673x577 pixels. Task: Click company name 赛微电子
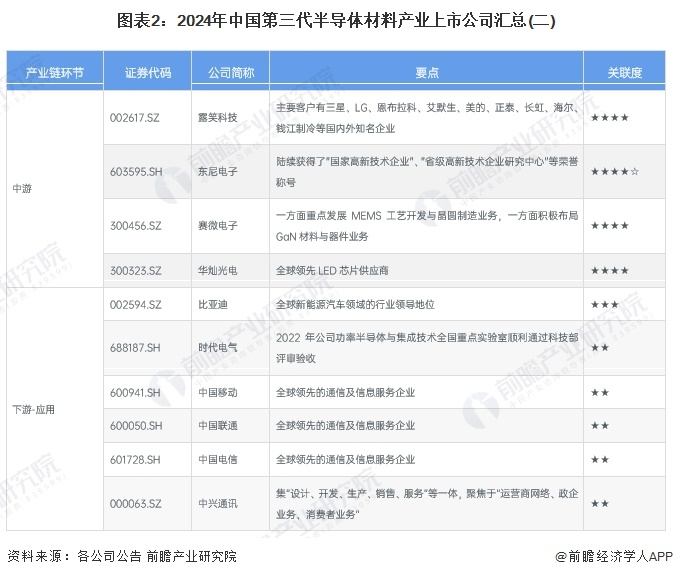(218, 226)
